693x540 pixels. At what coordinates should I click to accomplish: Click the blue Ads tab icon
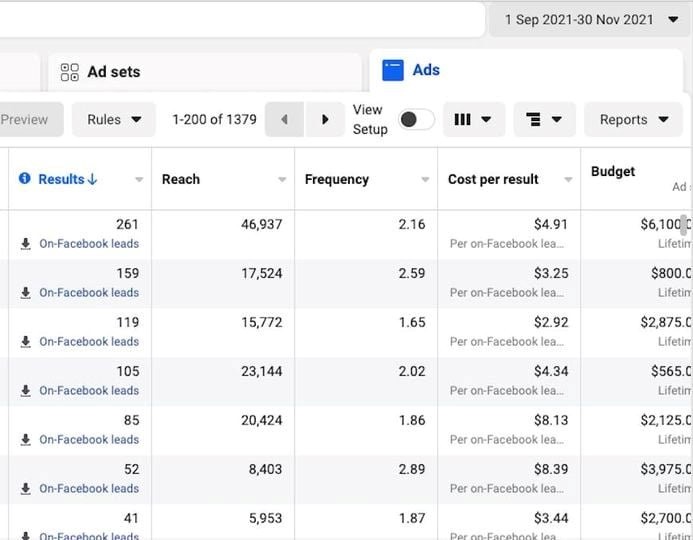coord(393,70)
